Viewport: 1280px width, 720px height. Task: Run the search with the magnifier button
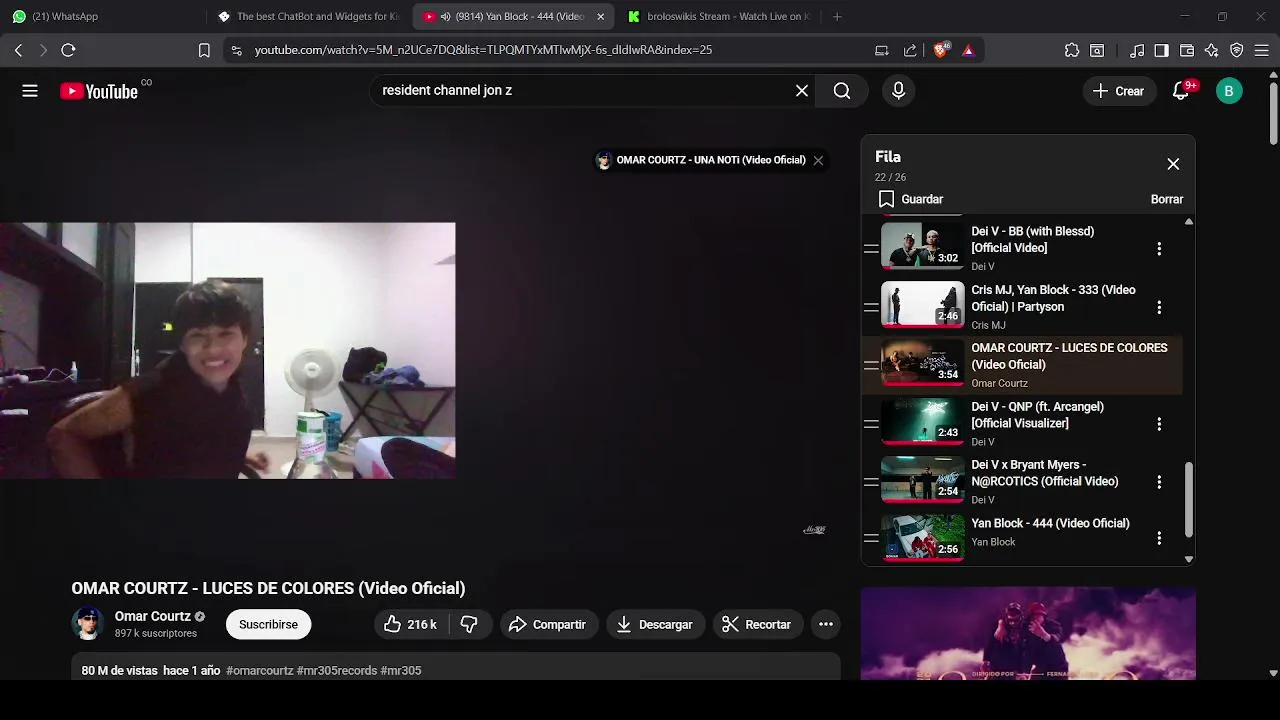pyautogui.click(x=842, y=91)
